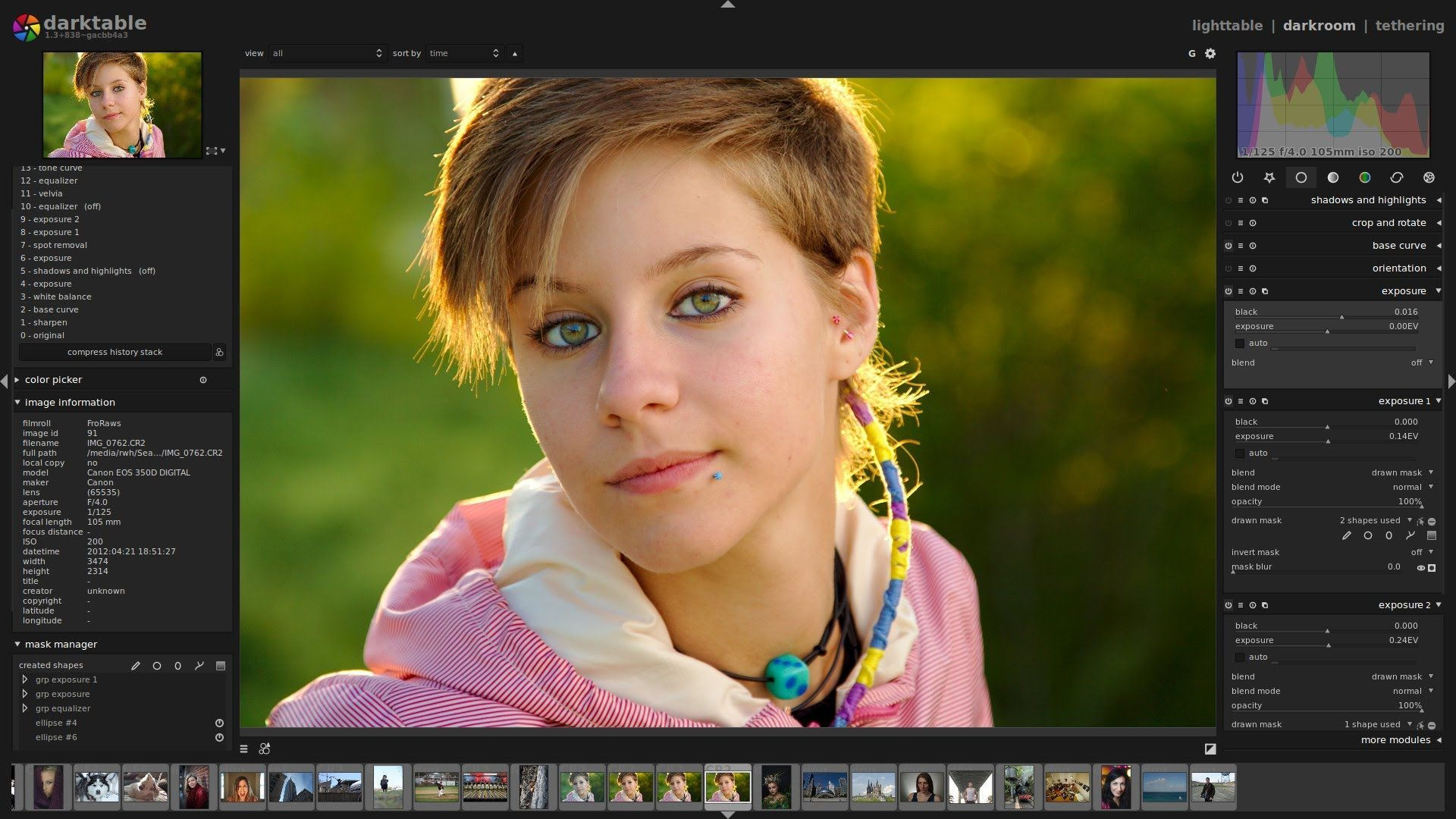This screenshot has height=819, width=1456.
Task: Collapse left panel using left edge arrow
Action: click(5, 381)
